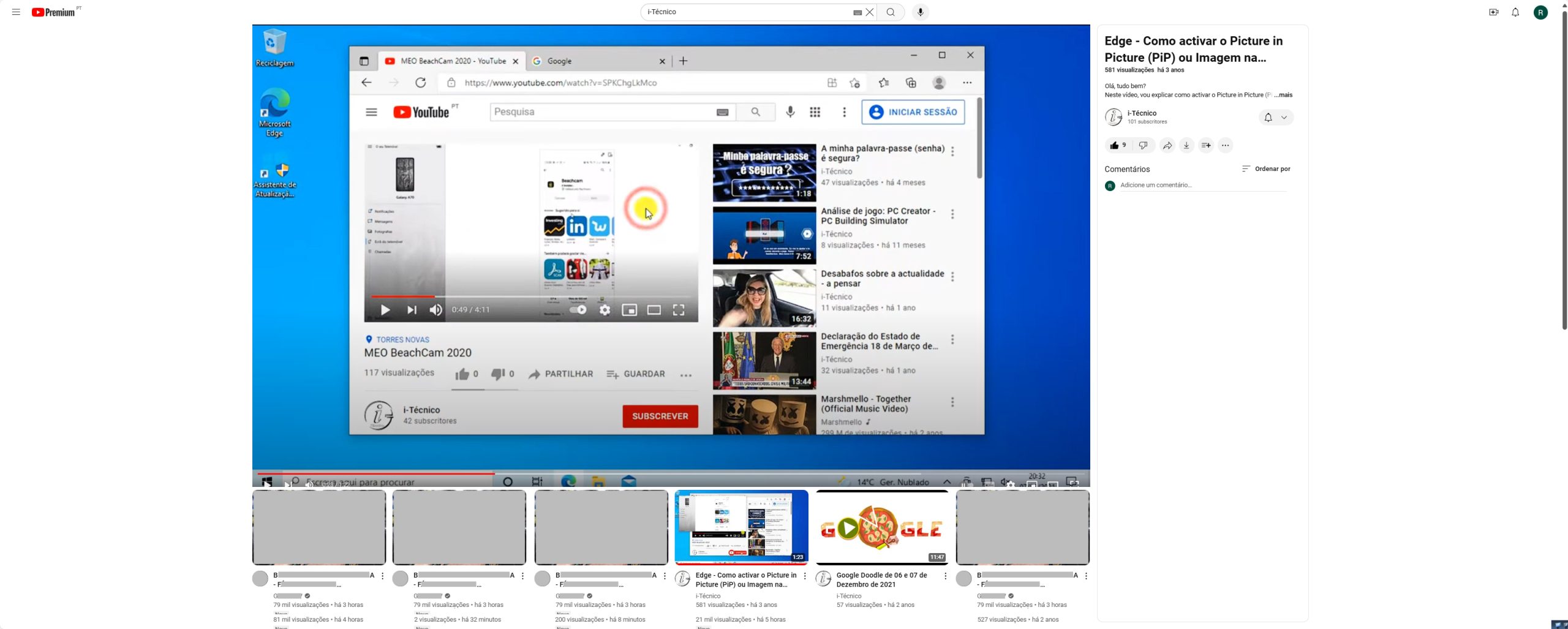Viewport: 1568px width, 629px height.
Task: Share the video using the arrow icon
Action: coord(1167,145)
